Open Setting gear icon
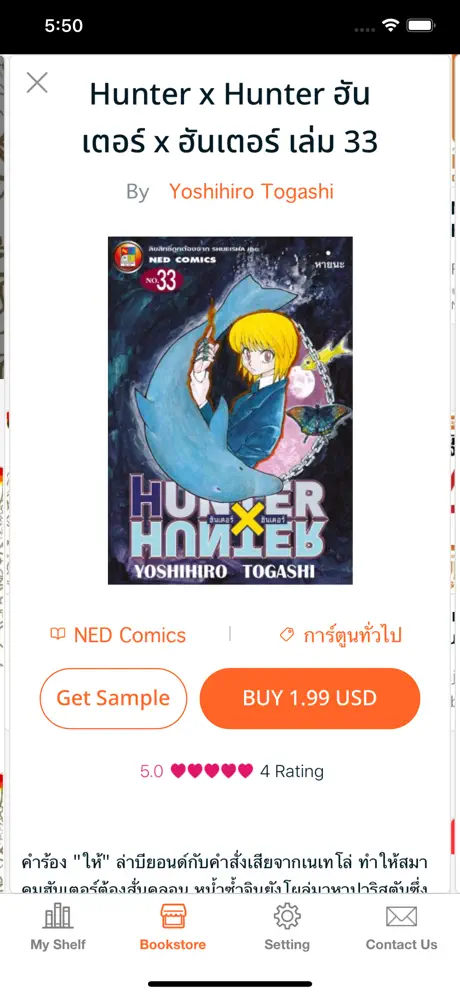The width and height of the screenshot is (460, 996). [287, 916]
